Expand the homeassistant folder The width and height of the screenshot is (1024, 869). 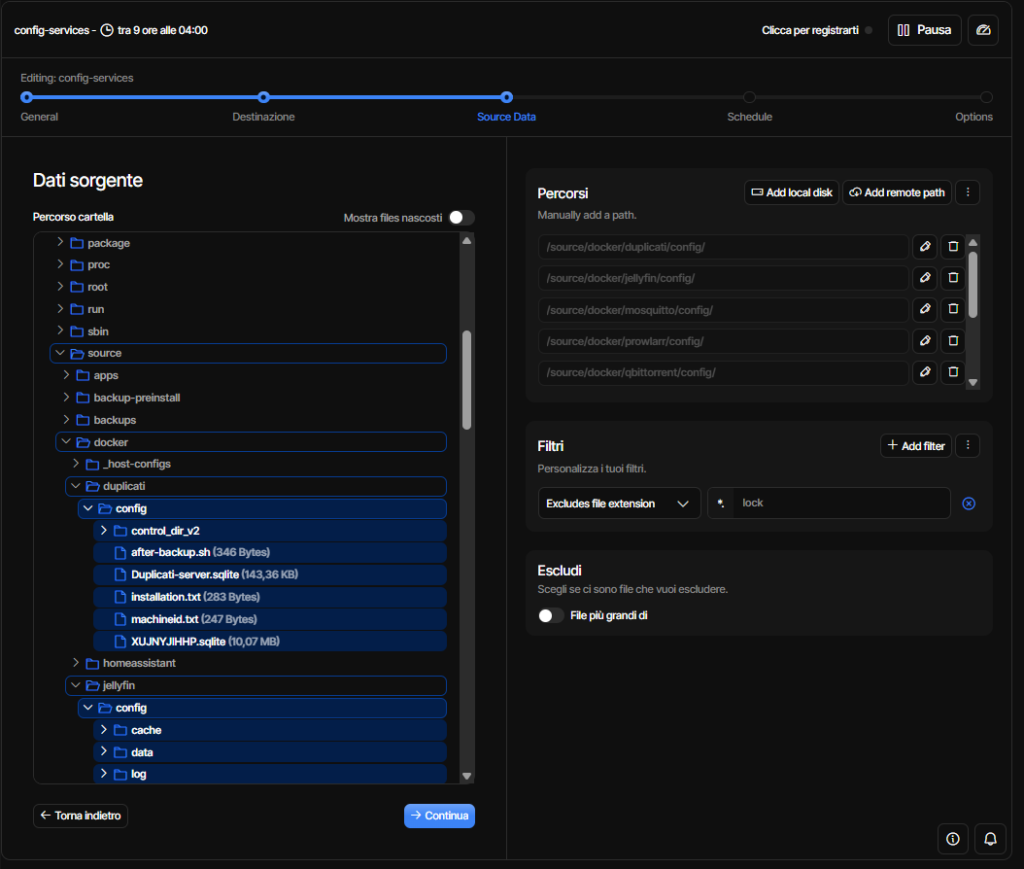click(76, 663)
